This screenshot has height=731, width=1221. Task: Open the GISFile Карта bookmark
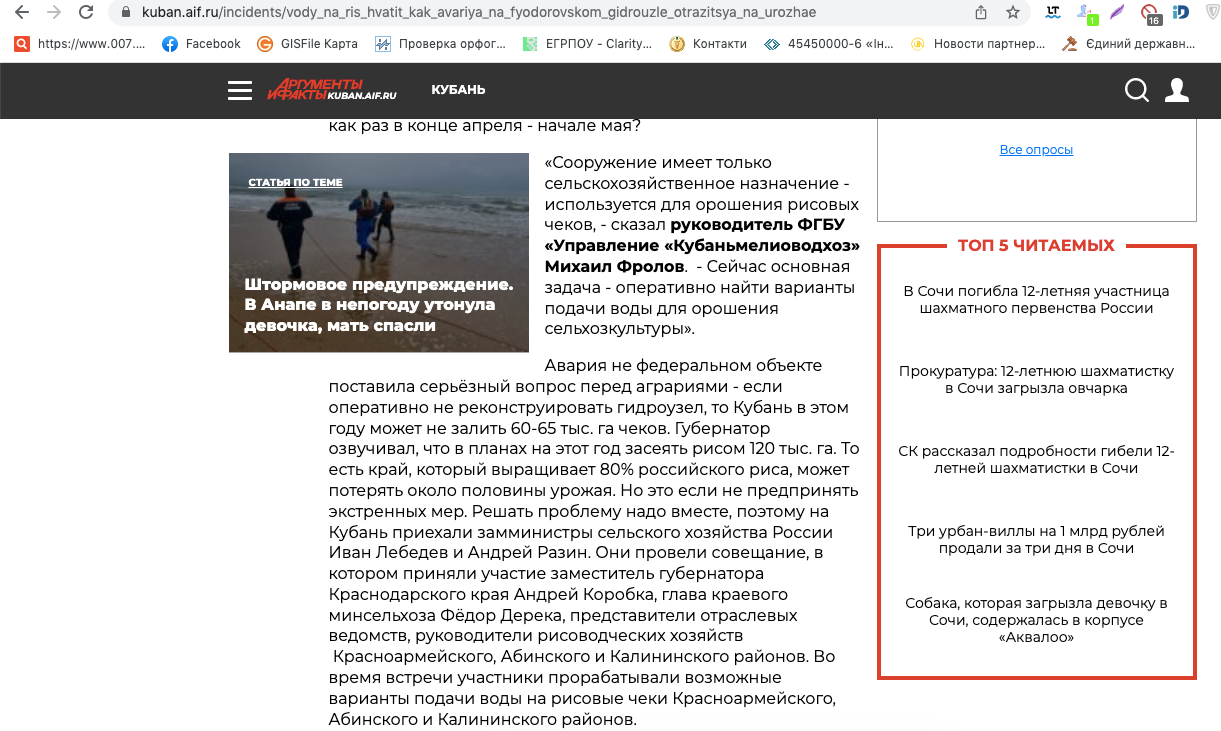(x=305, y=44)
